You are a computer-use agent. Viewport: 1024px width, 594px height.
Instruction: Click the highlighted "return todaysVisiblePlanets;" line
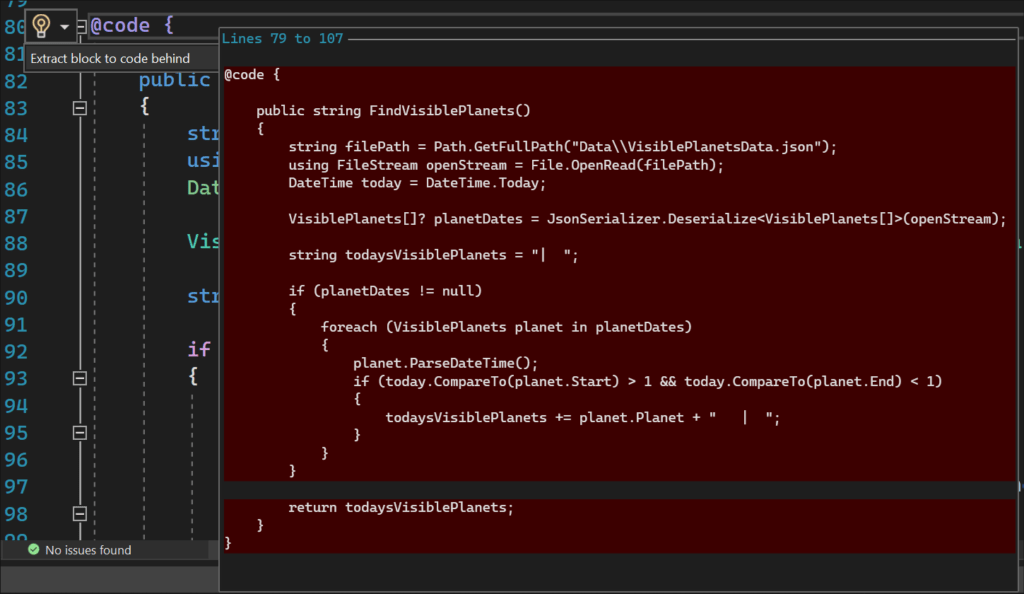[x=400, y=507]
